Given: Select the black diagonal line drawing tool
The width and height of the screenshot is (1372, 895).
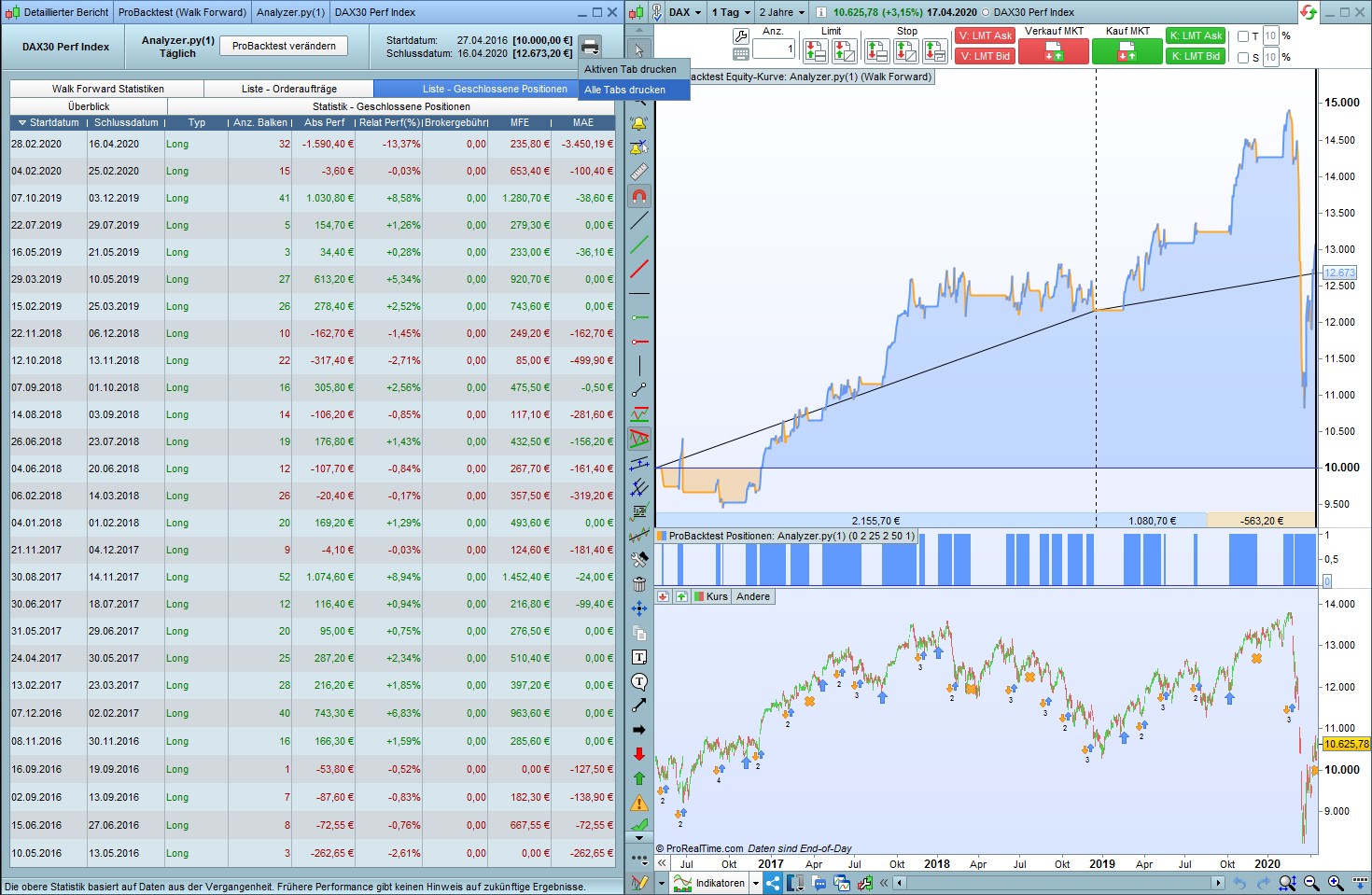Looking at the screenshot, I should point(639,221).
